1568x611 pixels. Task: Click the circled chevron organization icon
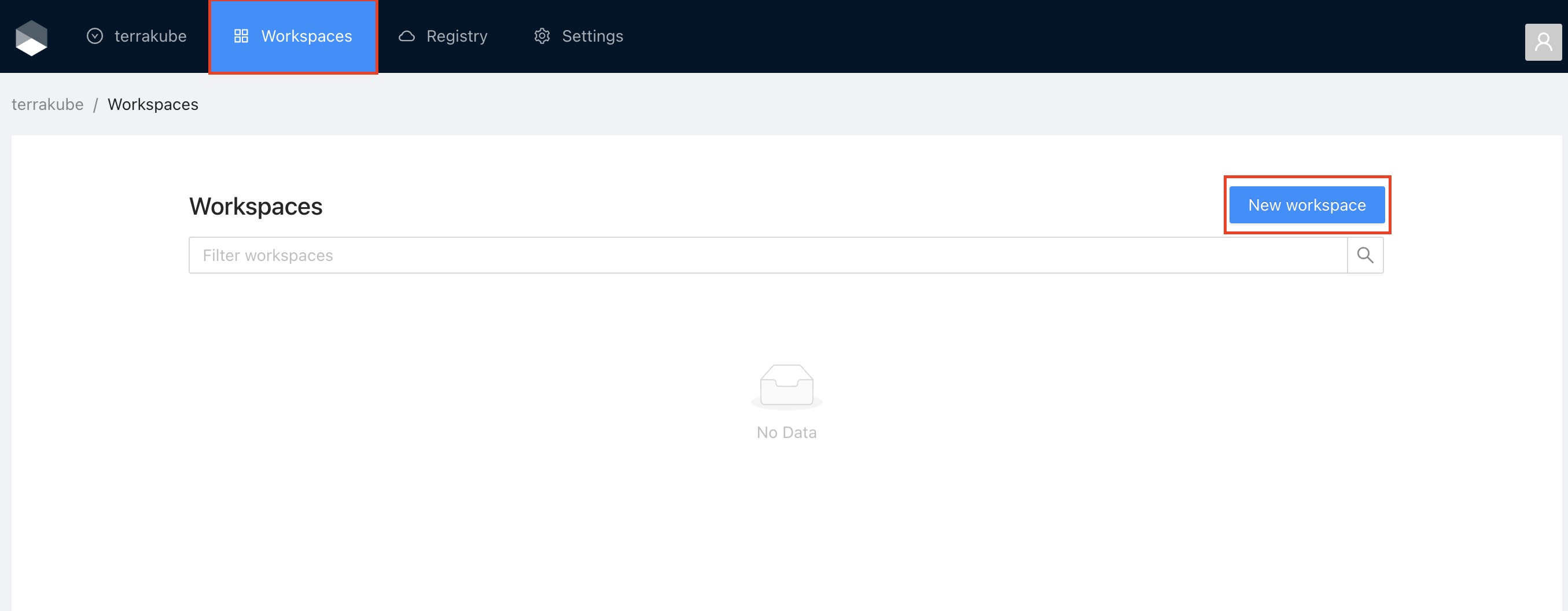95,36
